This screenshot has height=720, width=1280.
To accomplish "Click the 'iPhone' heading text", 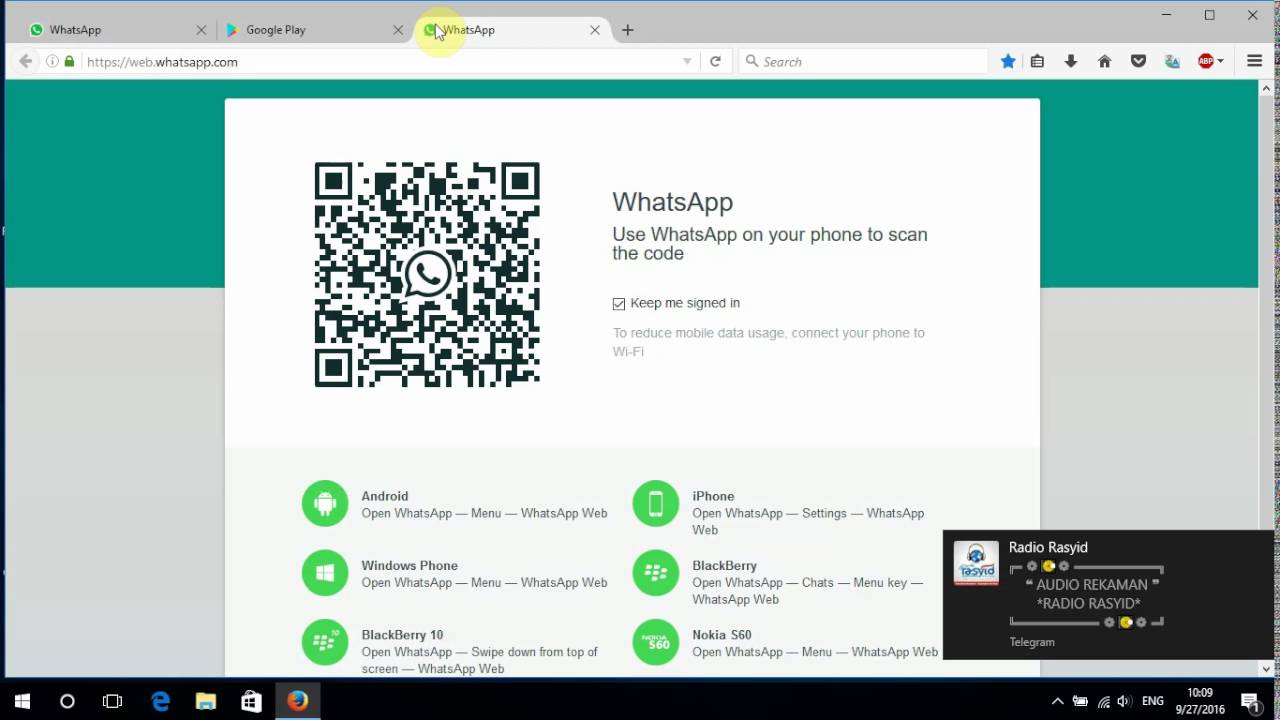I will pyautogui.click(x=713, y=496).
